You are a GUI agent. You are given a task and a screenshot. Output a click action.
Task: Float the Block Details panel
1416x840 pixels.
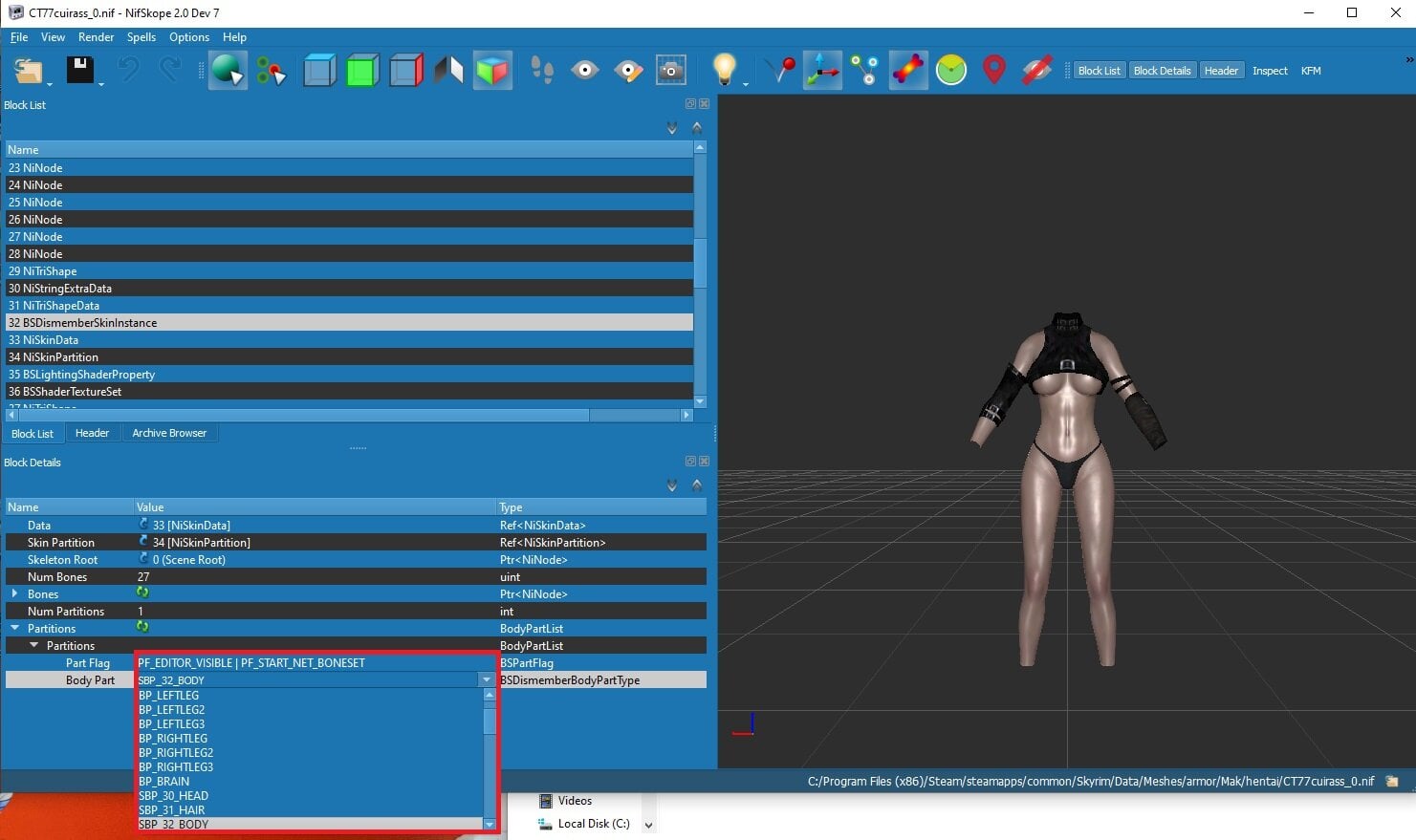pyautogui.click(x=690, y=462)
